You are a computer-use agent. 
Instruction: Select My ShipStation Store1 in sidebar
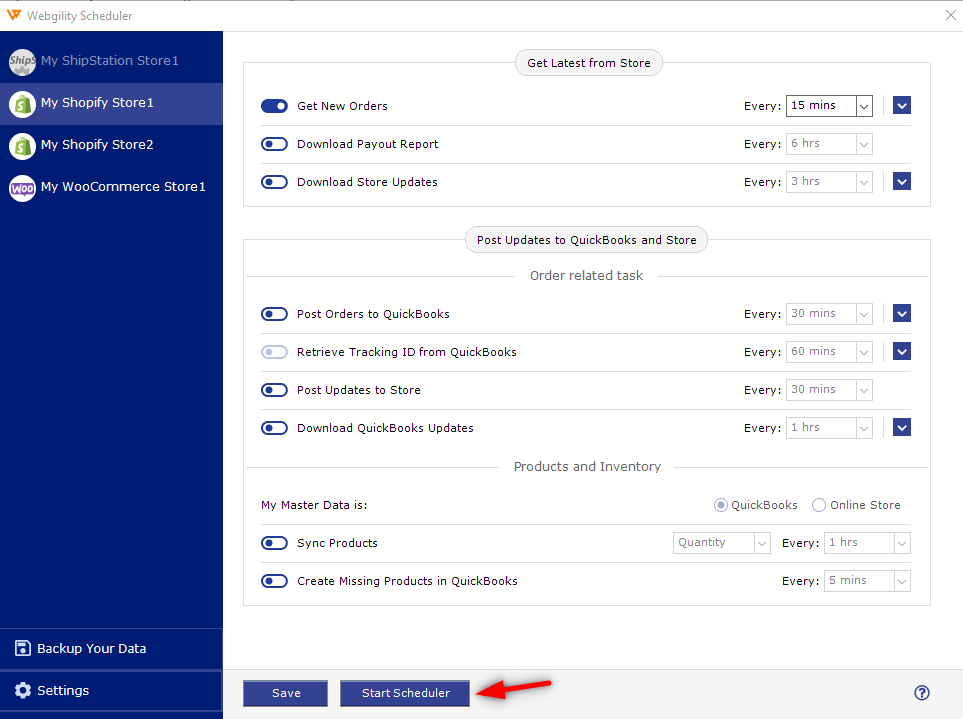coord(111,61)
